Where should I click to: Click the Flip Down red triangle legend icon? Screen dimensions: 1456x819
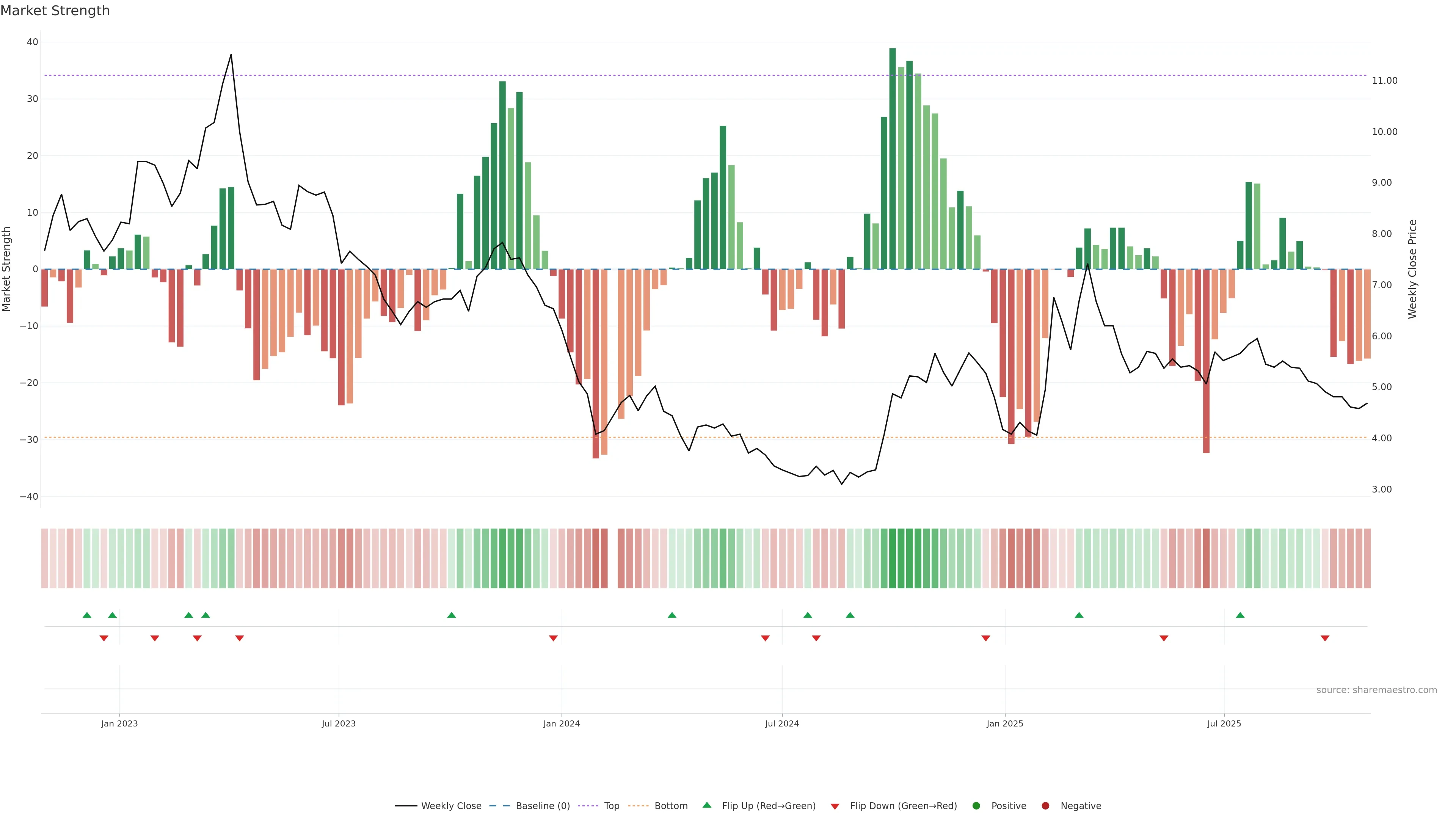point(834,806)
